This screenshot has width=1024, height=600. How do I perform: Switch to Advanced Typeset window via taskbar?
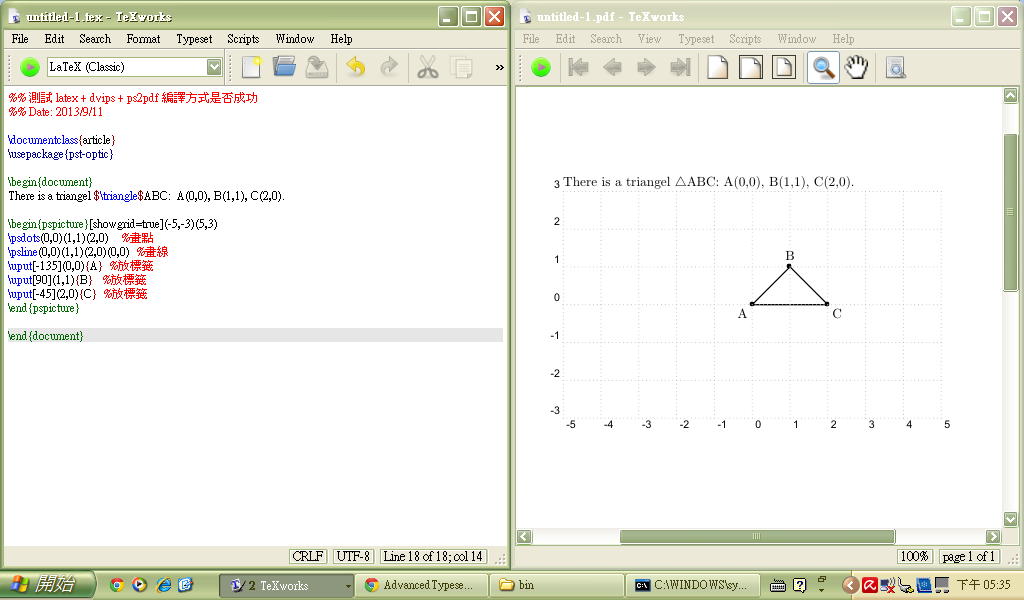[421, 584]
